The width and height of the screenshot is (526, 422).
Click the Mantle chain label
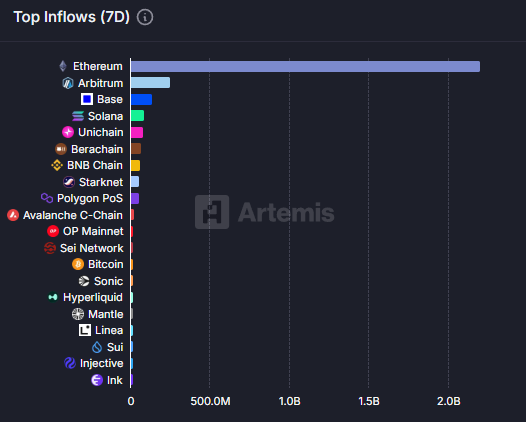tap(106, 314)
